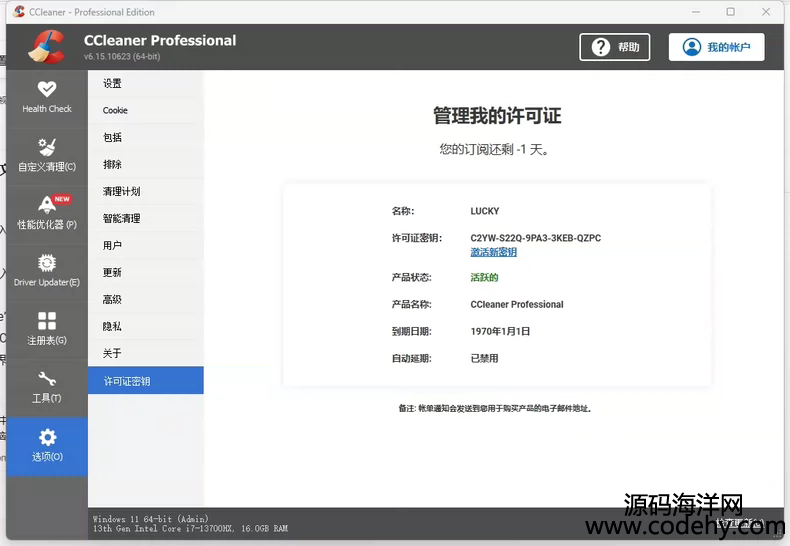
Task: Click the product status 活跃的
Action: [484, 278]
